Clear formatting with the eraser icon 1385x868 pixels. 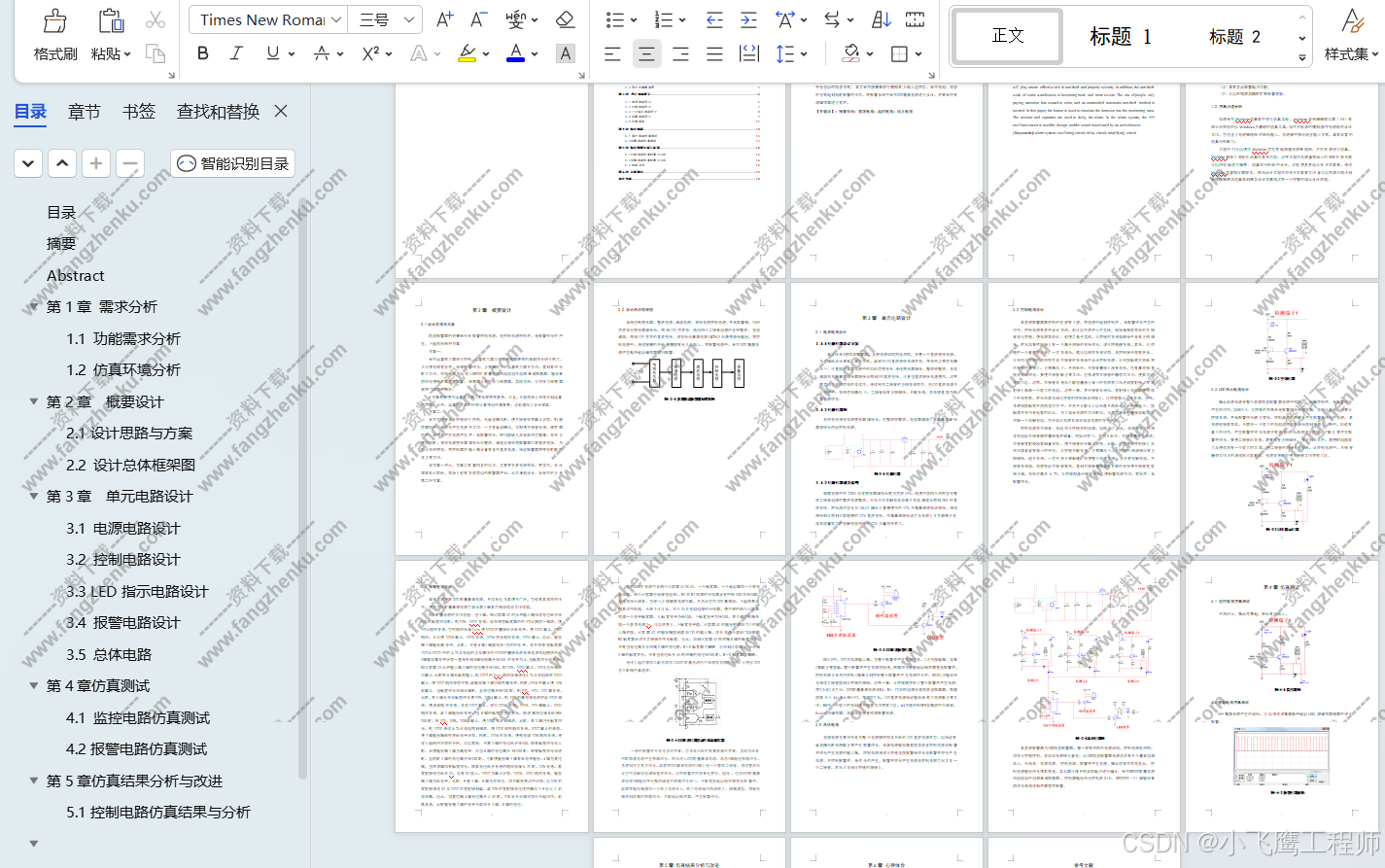[x=566, y=19]
